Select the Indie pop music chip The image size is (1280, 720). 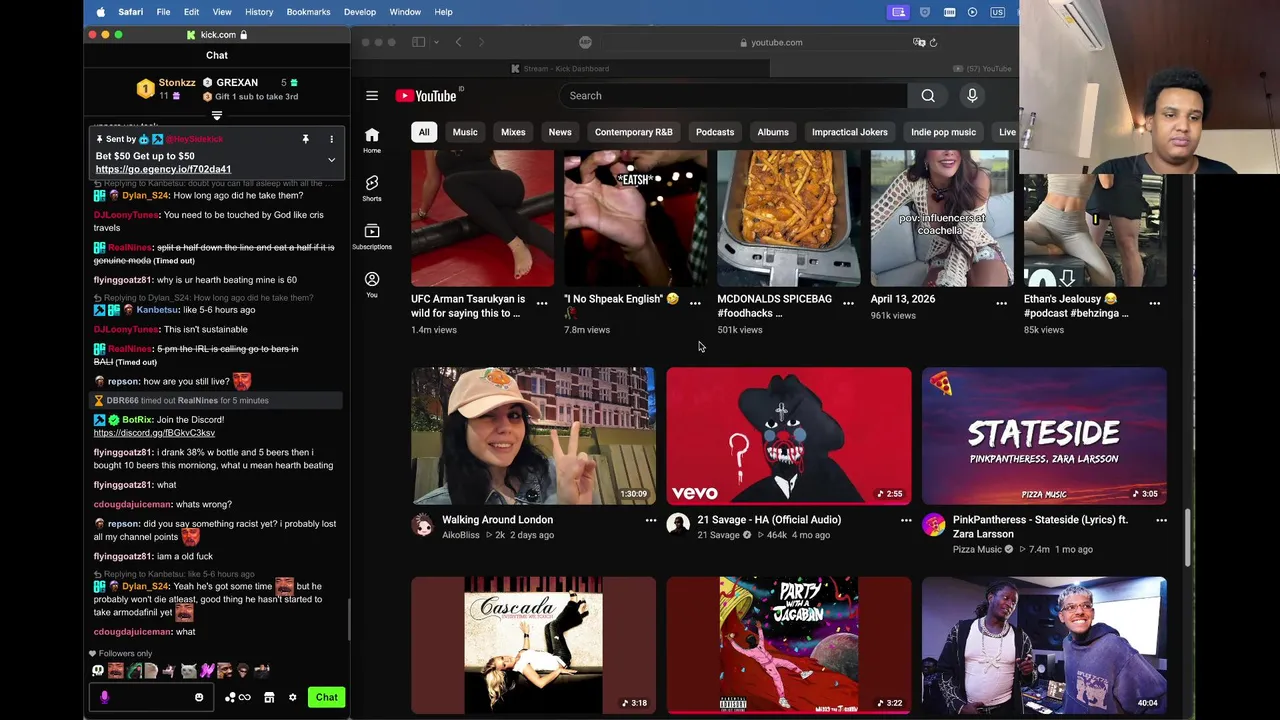(x=943, y=132)
